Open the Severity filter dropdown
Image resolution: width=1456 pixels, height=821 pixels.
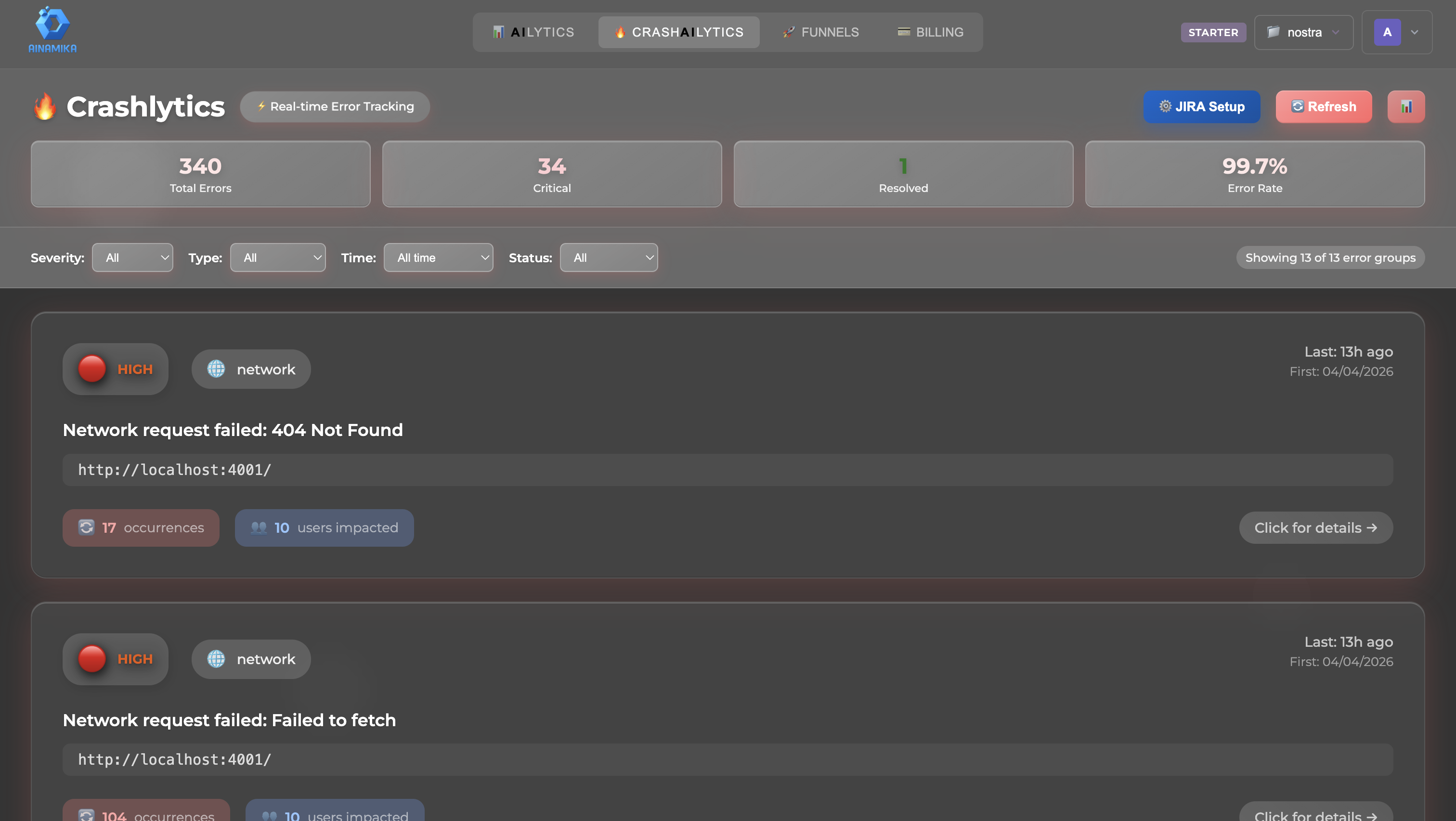(x=132, y=257)
